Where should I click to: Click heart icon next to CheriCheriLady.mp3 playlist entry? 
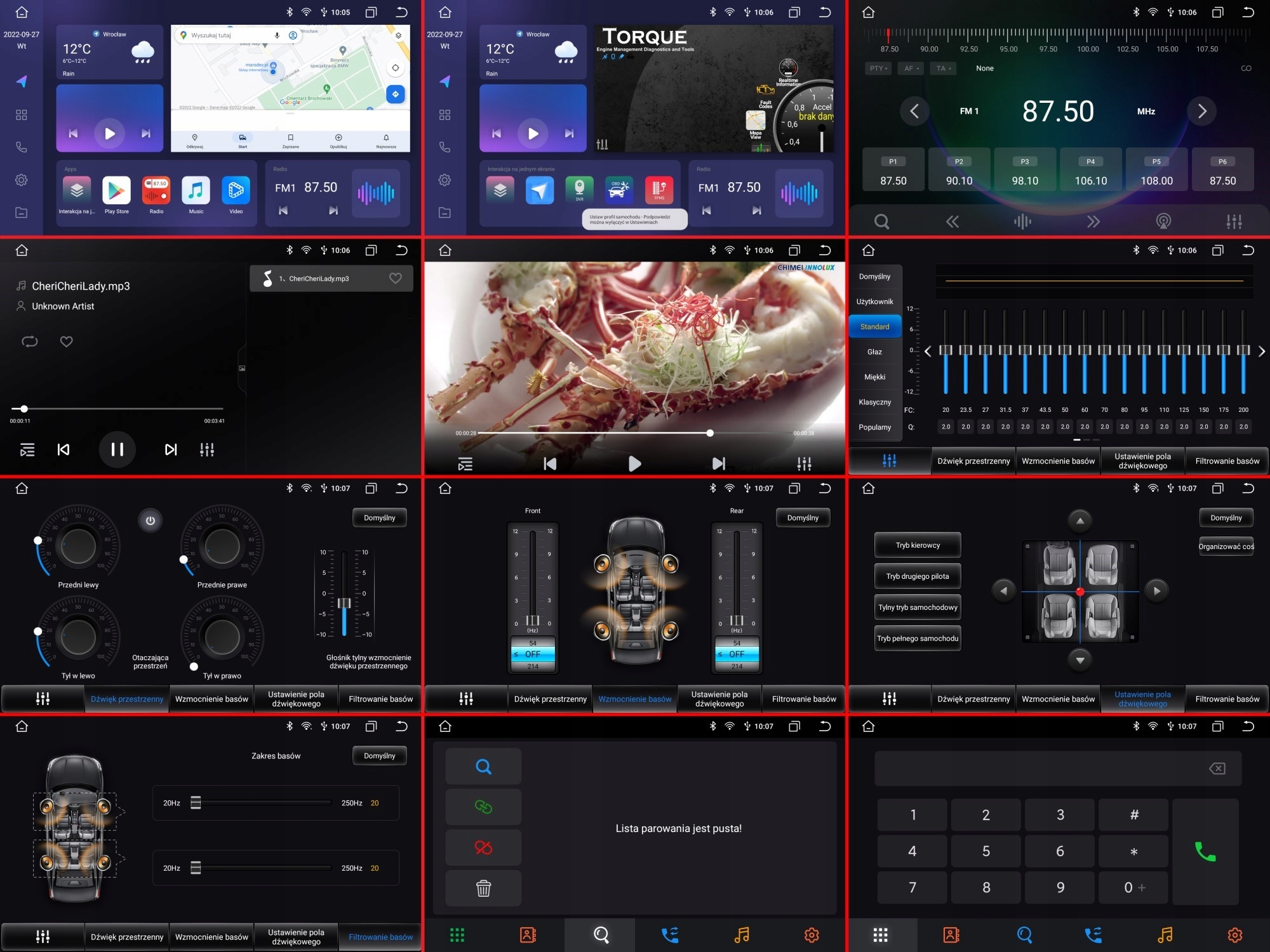coord(395,278)
